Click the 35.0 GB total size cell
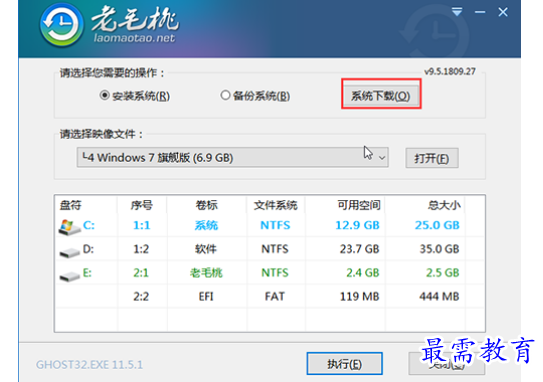 tap(439, 249)
